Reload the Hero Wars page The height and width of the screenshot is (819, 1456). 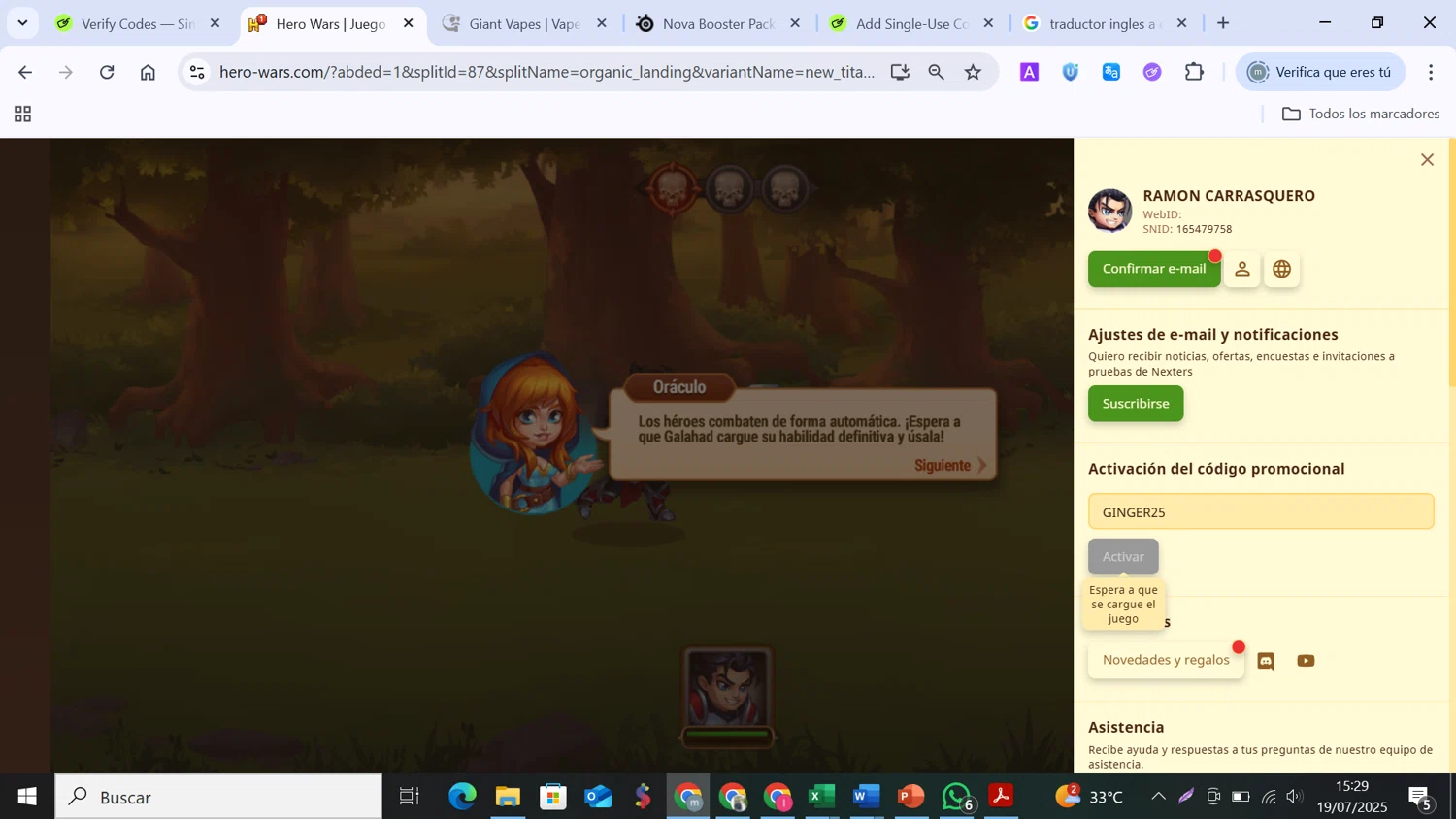107,72
